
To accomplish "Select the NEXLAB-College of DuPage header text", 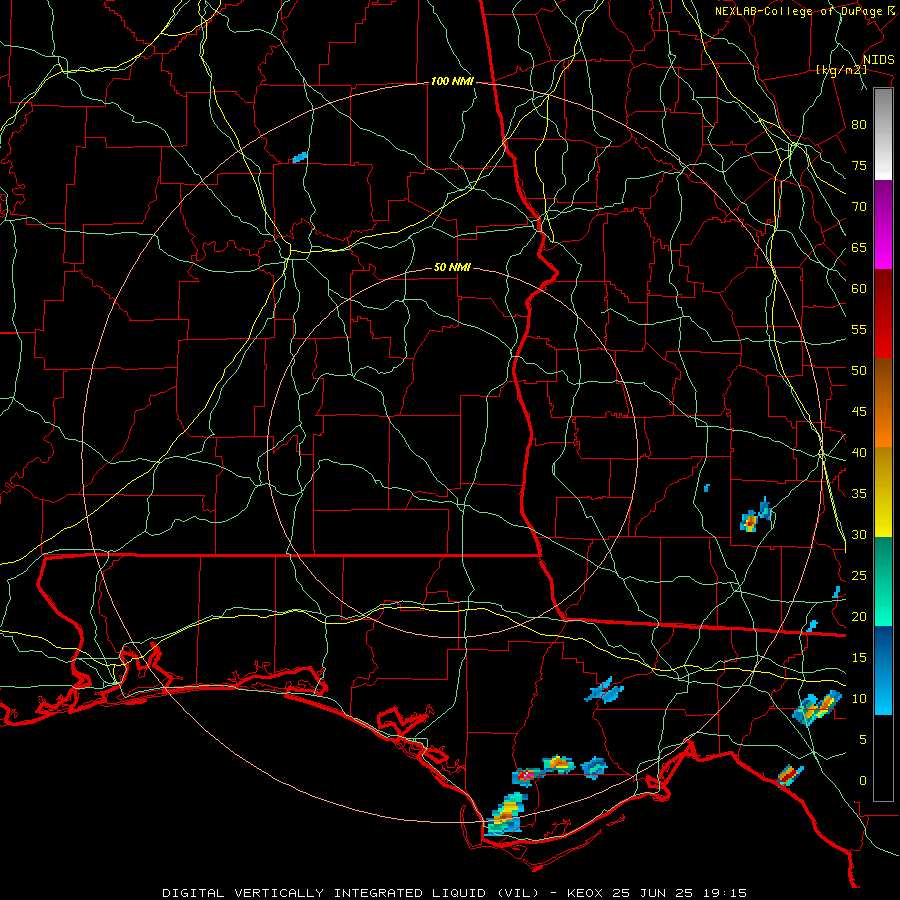I will (x=798, y=11).
